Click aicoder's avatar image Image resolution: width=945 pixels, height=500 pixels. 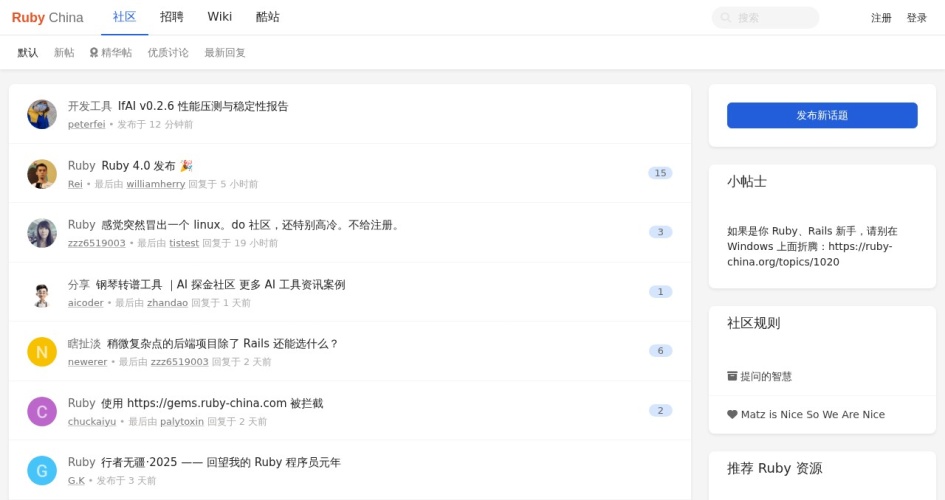[x=42, y=293]
